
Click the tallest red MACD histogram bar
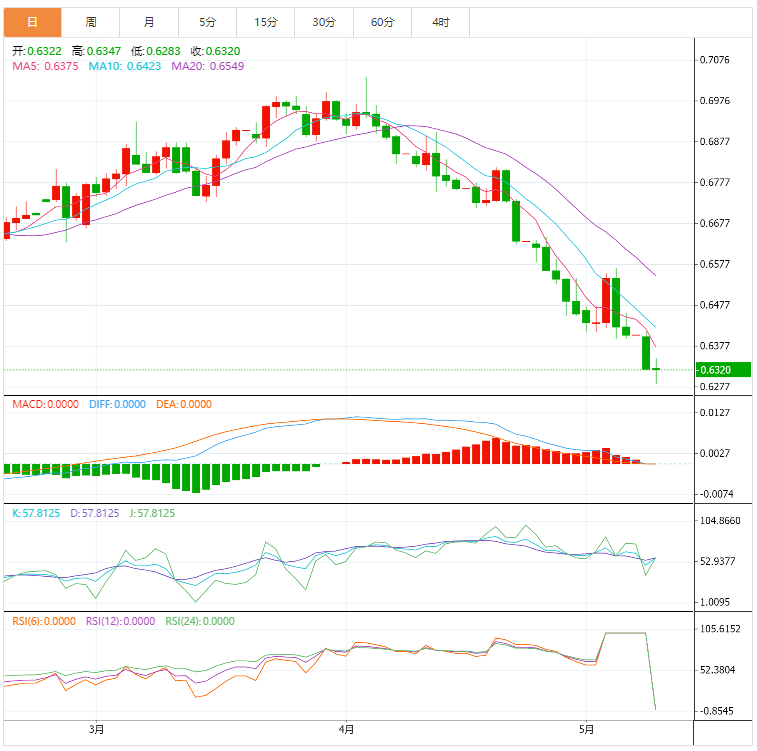click(x=496, y=451)
